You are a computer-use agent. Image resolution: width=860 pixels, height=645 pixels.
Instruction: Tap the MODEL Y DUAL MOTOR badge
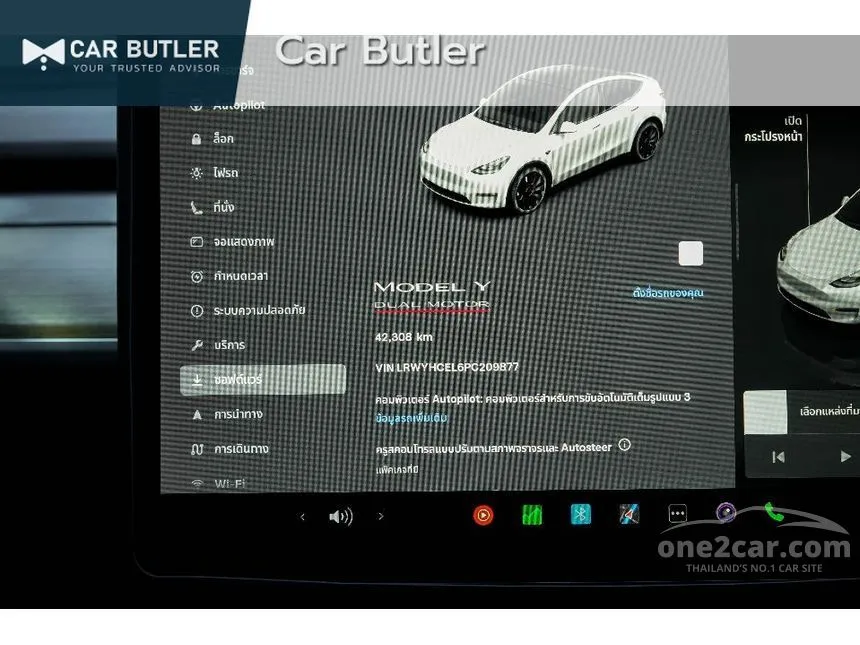click(x=432, y=296)
